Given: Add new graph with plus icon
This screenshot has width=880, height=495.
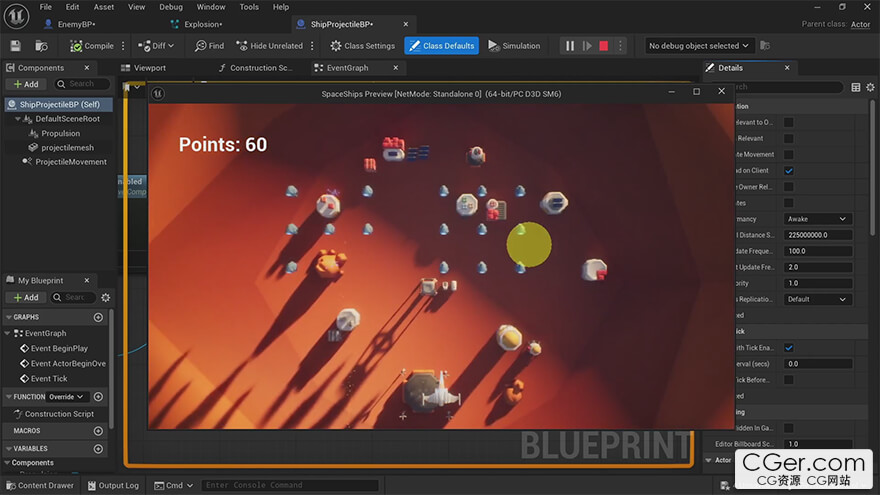Looking at the screenshot, I should [98, 317].
